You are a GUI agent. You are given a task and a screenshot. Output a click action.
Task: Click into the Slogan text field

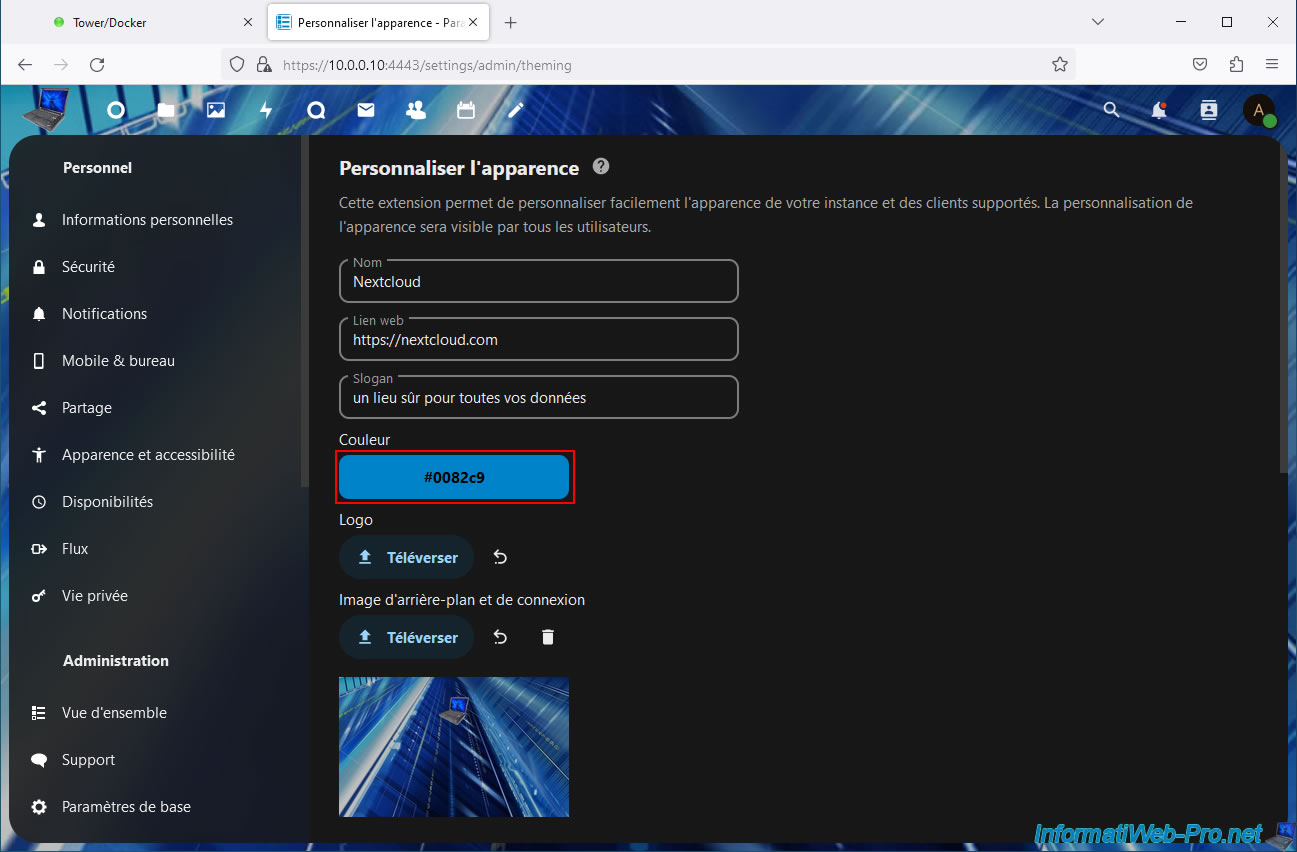538,398
